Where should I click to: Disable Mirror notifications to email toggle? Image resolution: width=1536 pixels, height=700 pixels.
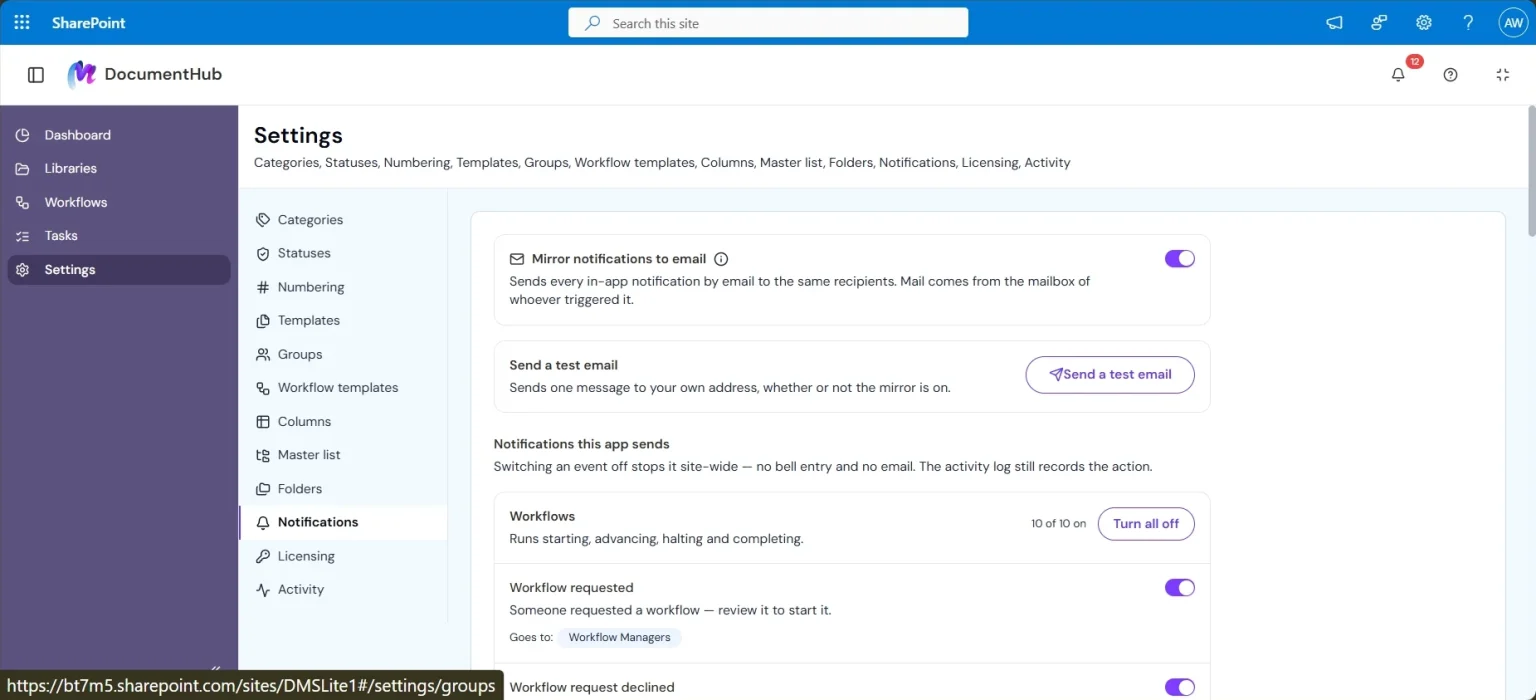pyautogui.click(x=1180, y=258)
